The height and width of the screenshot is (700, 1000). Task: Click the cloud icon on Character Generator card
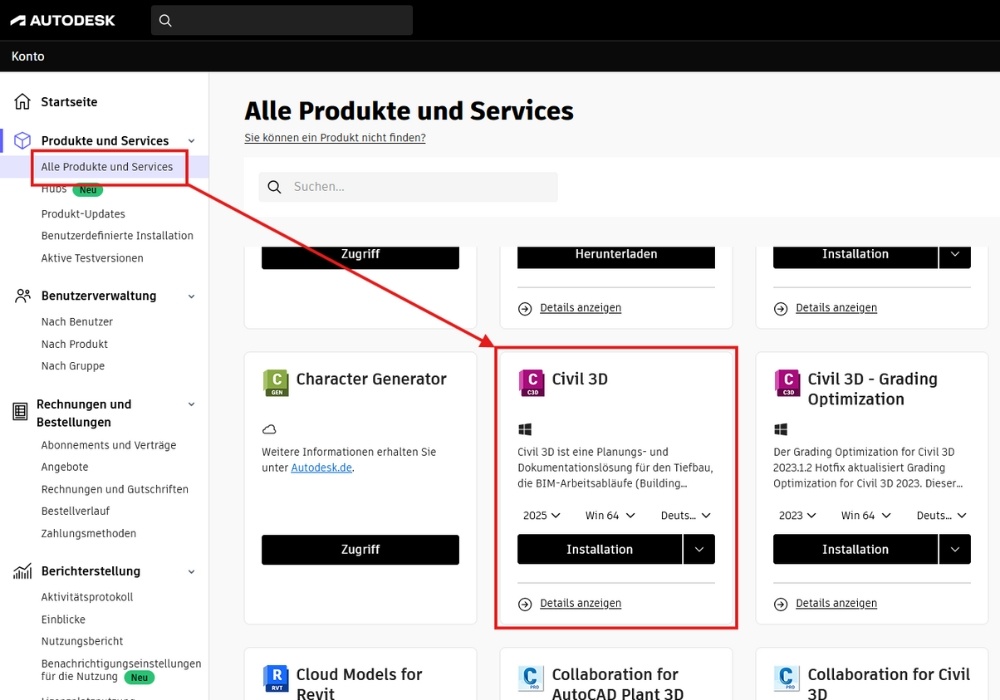pos(269,429)
